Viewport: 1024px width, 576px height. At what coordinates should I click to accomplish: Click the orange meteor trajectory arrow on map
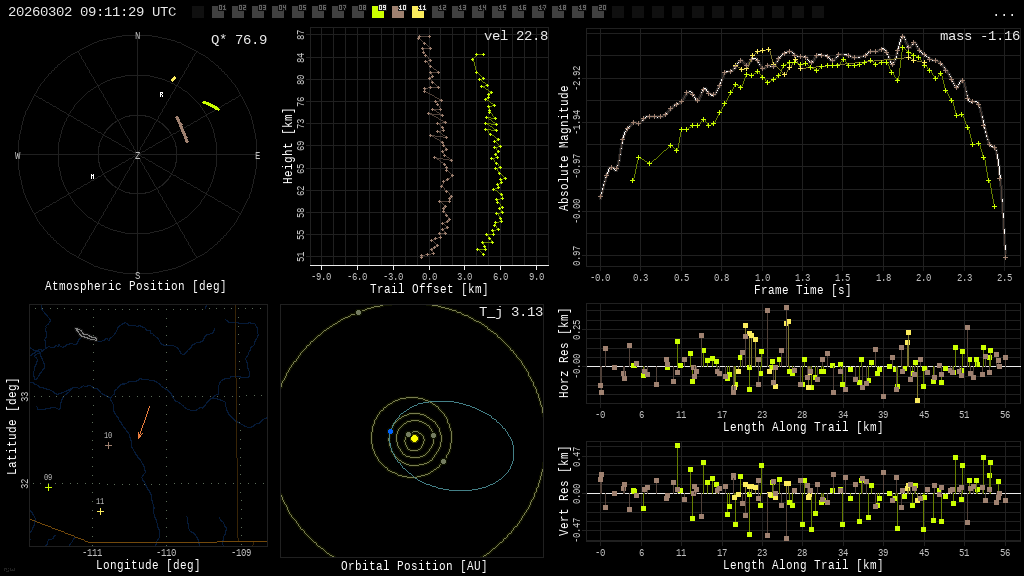(x=144, y=422)
